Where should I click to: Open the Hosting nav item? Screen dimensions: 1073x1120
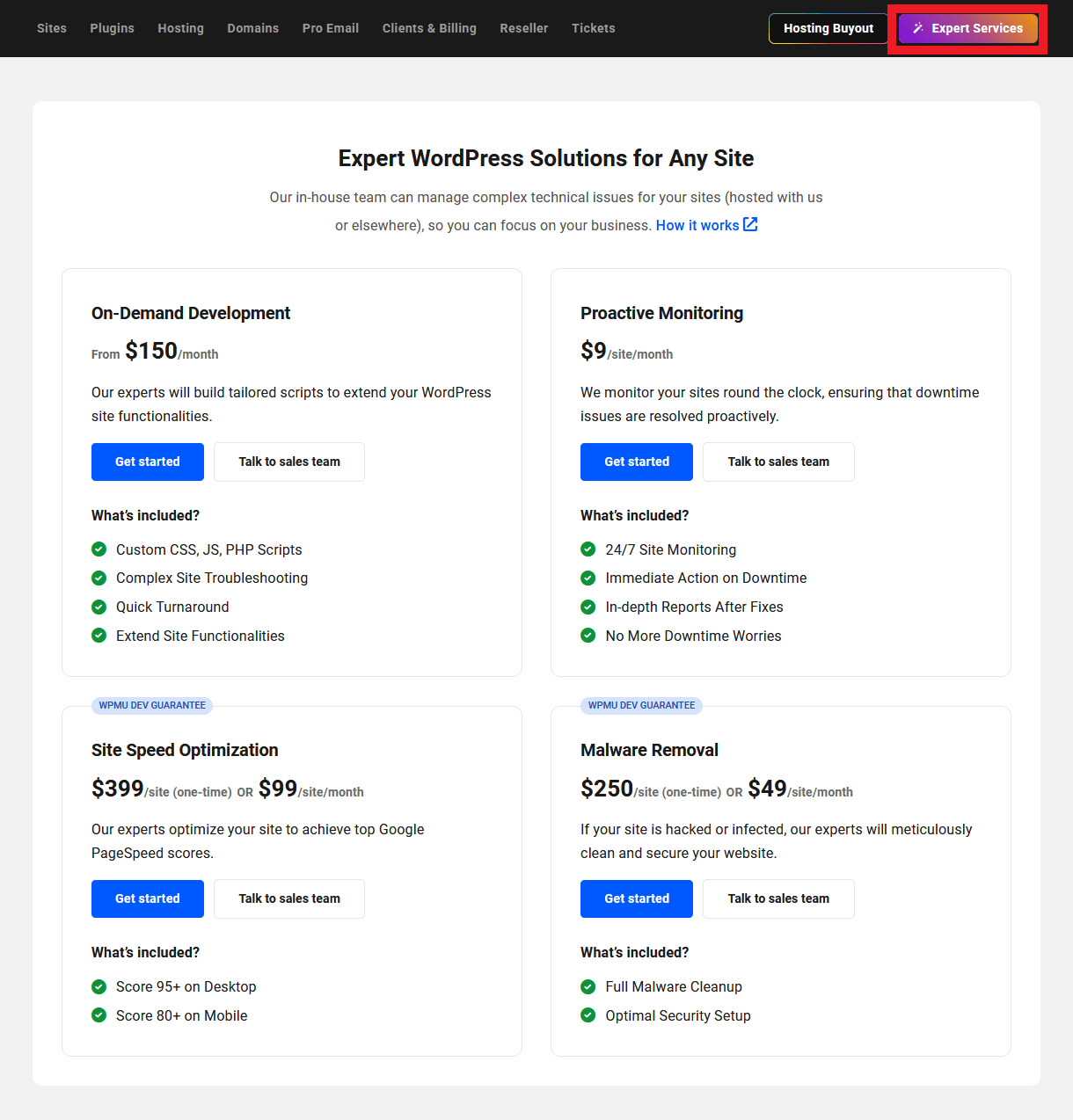click(x=180, y=28)
